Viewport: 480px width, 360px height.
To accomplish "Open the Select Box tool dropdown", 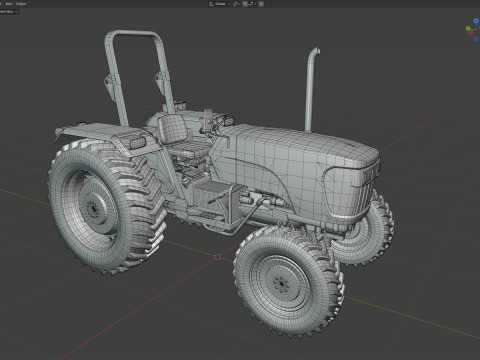I will (x=9, y=11).
